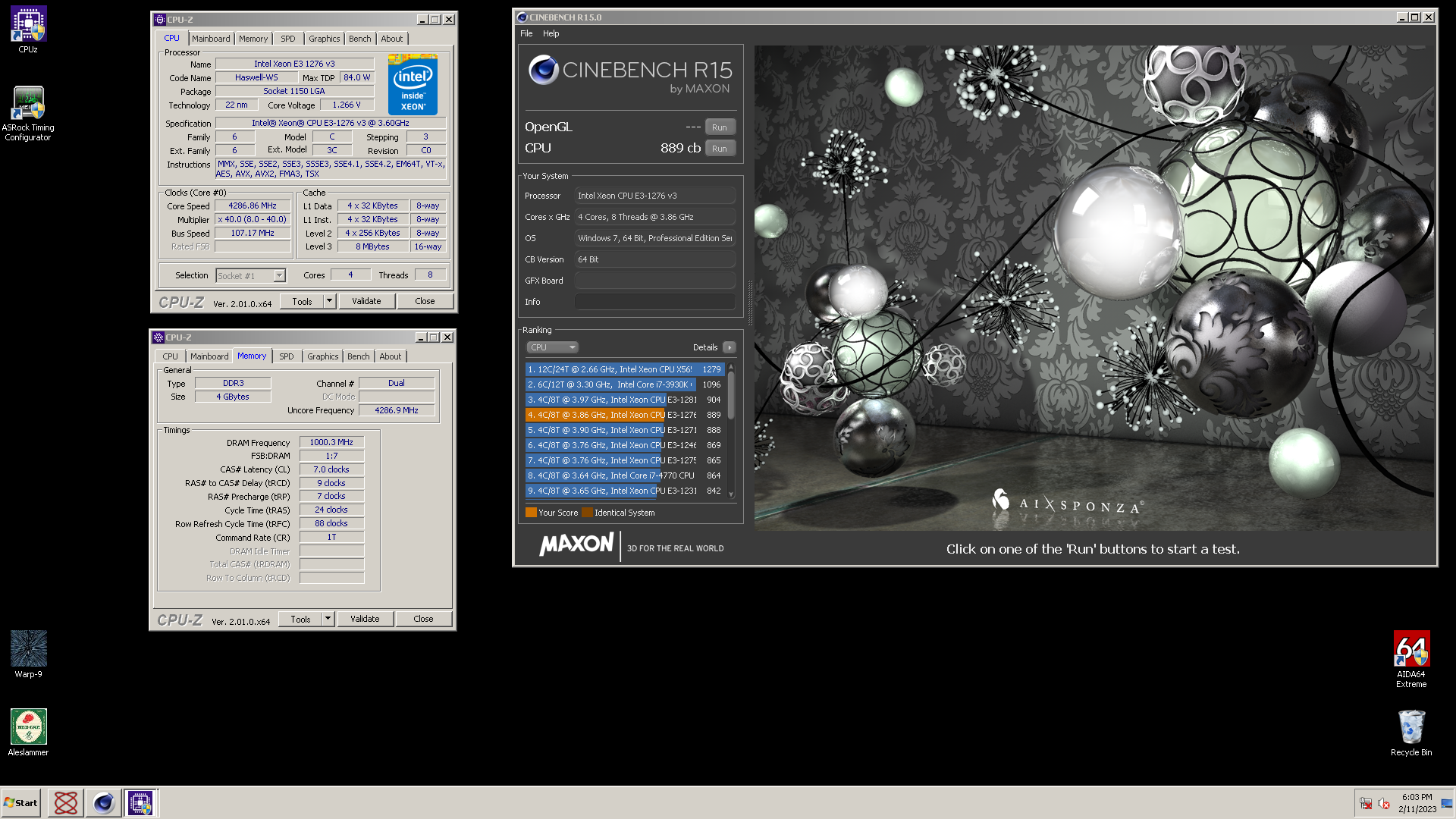Click the muted volume tray icon
Screen dimensions: 1456x819
(x=1383, y=803)
